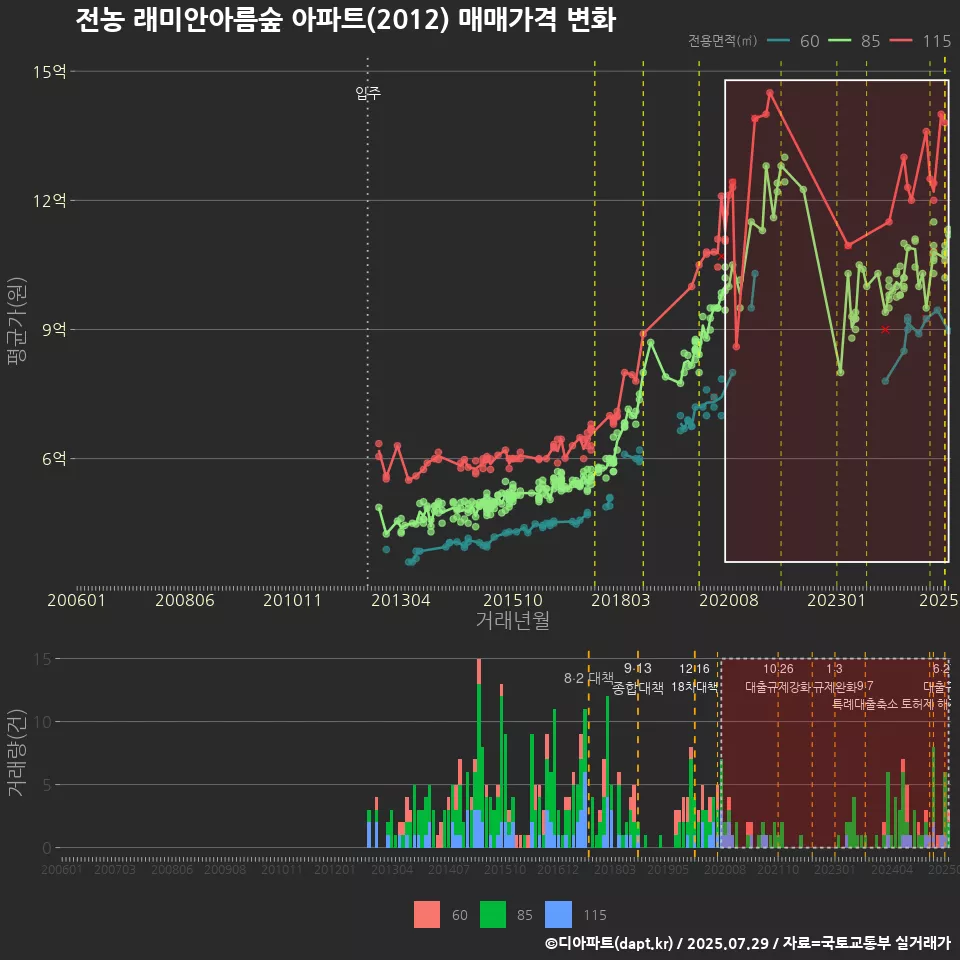Click the '201407' label on the volume chart axis
Image resolution: width=960 pixels, height=960 pixels.
(x=449, y=869)
